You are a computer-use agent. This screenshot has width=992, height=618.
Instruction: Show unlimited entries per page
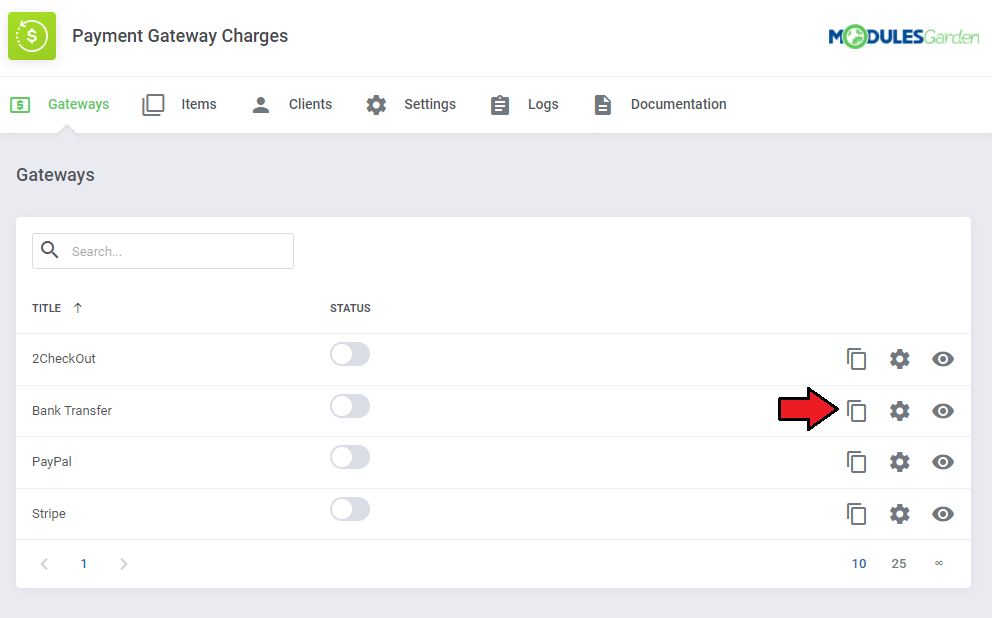[x=939, y=563]
